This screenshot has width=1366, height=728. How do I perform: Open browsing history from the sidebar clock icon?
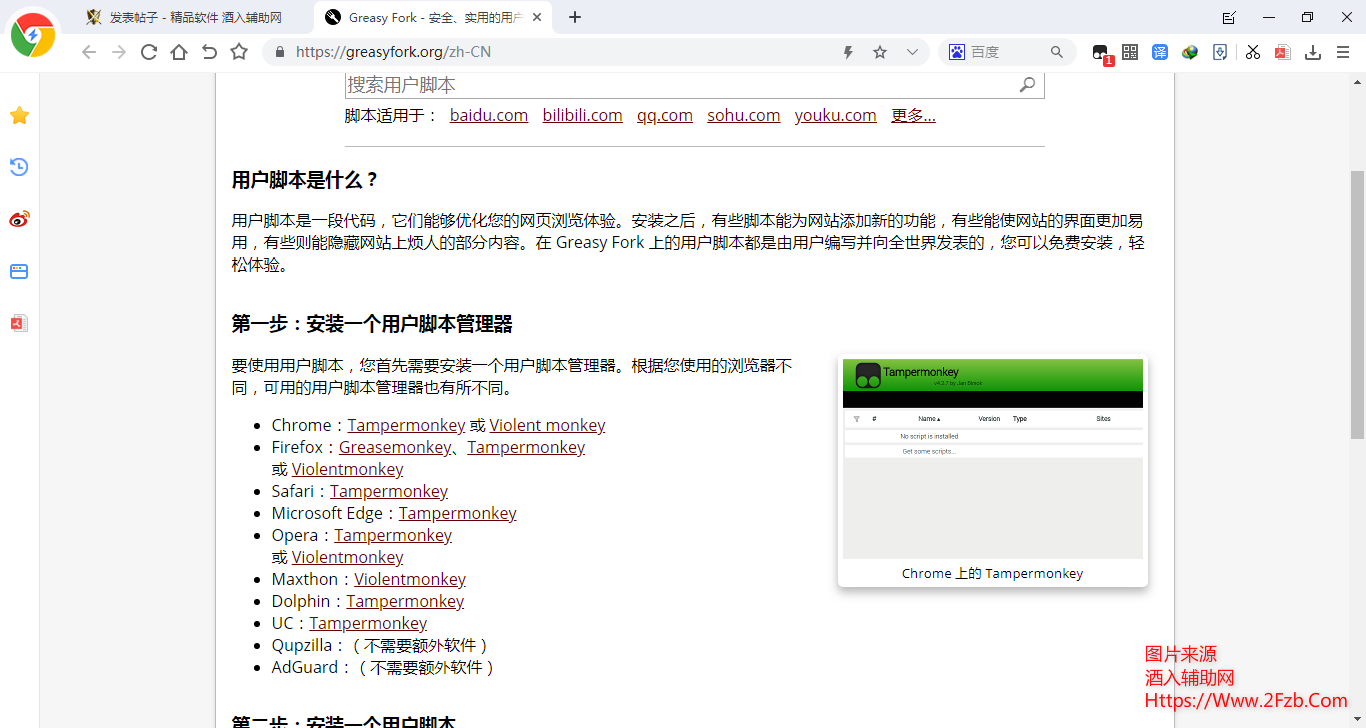click(x=18, y=167)
